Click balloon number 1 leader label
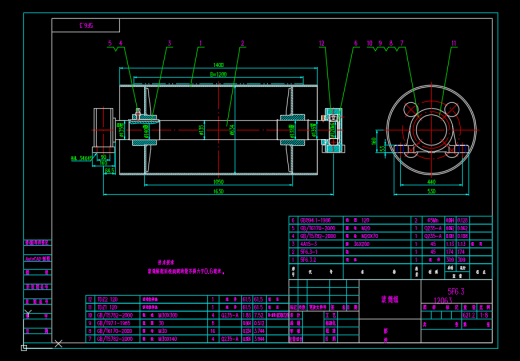Viewport: 520px width, 361px height. [200, 43]
